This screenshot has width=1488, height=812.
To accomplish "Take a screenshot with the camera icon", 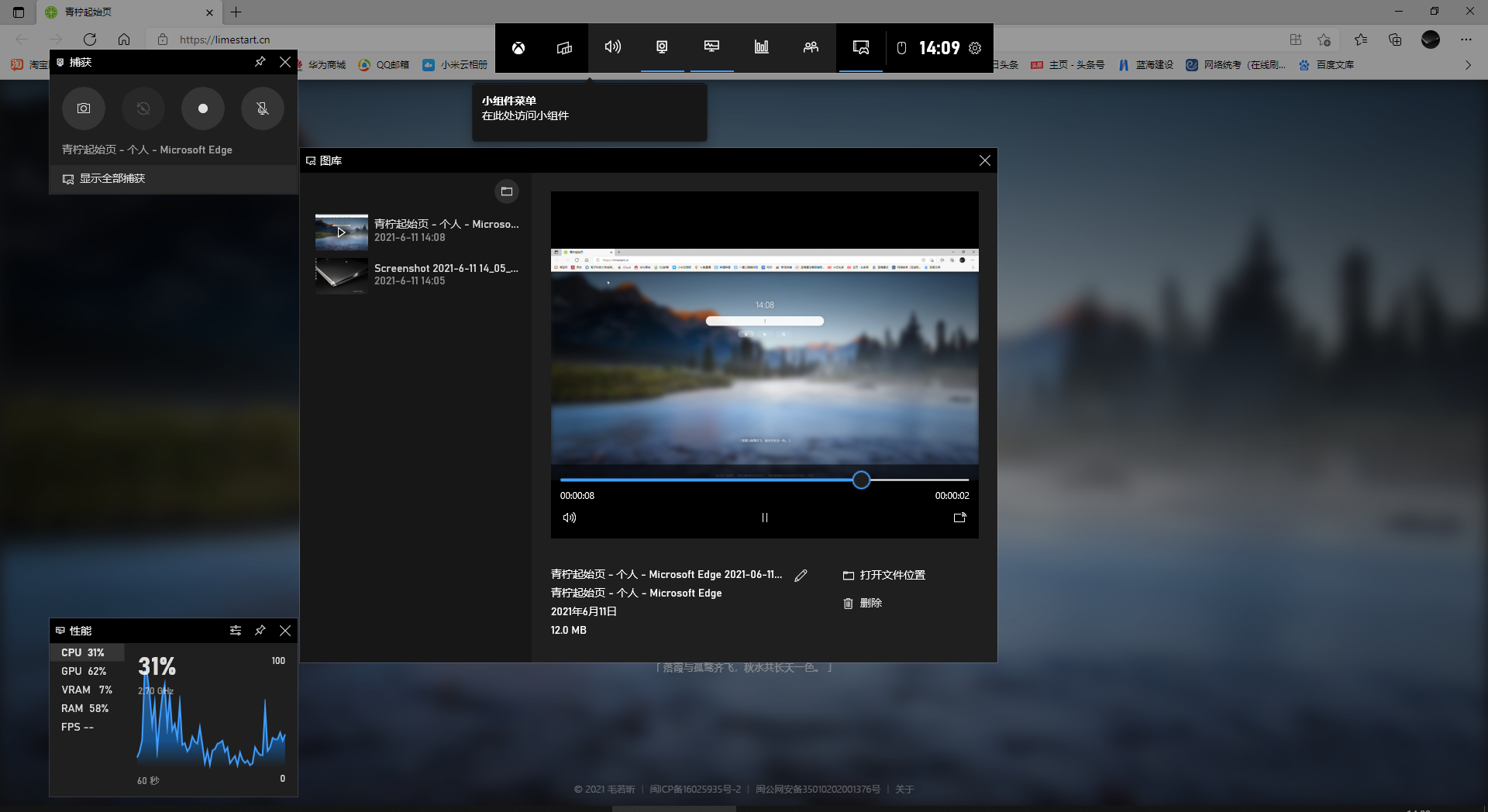I will tap(83, 108).
